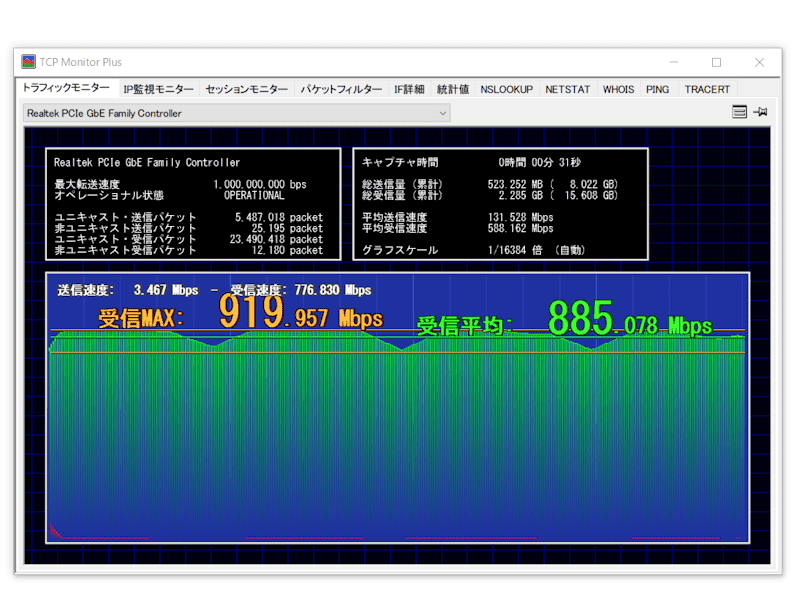Click the グラフスケール label
Screen dimensions: 800x600
[400, 250]
